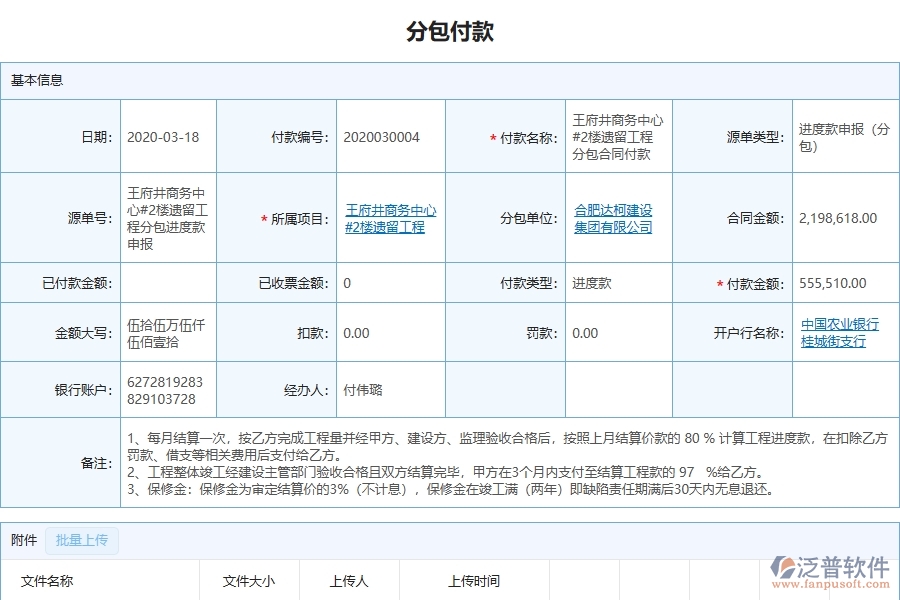Click the 合同金额 amount 2,198,618.00
This screenshot has height=600, width=900.
tap(840, 218)
